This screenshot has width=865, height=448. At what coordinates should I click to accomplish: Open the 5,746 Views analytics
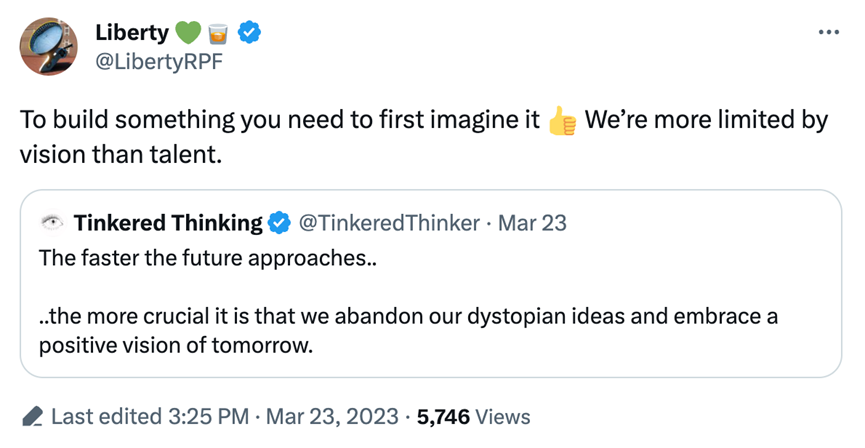coord(474,416)
